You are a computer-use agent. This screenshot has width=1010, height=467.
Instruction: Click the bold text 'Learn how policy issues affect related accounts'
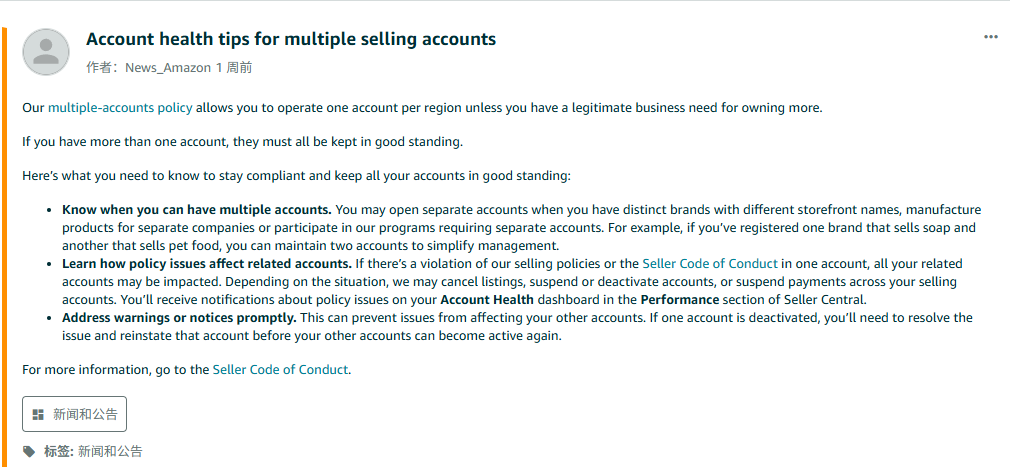(206, 264)
